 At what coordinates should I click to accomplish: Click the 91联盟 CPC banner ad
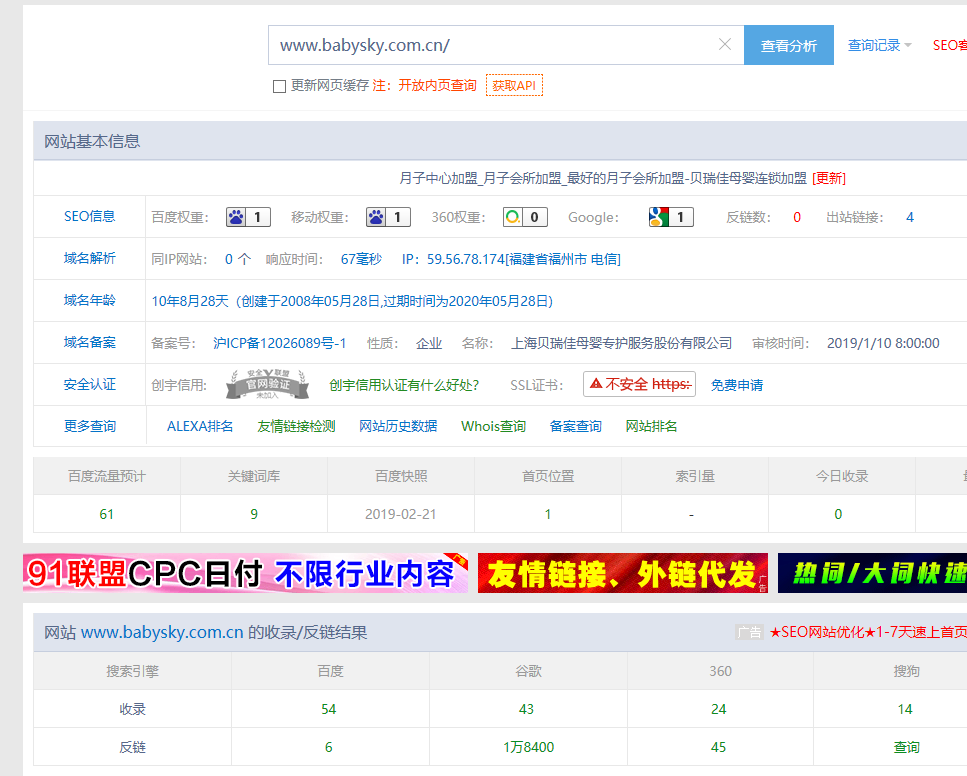(x=245, y=573)
